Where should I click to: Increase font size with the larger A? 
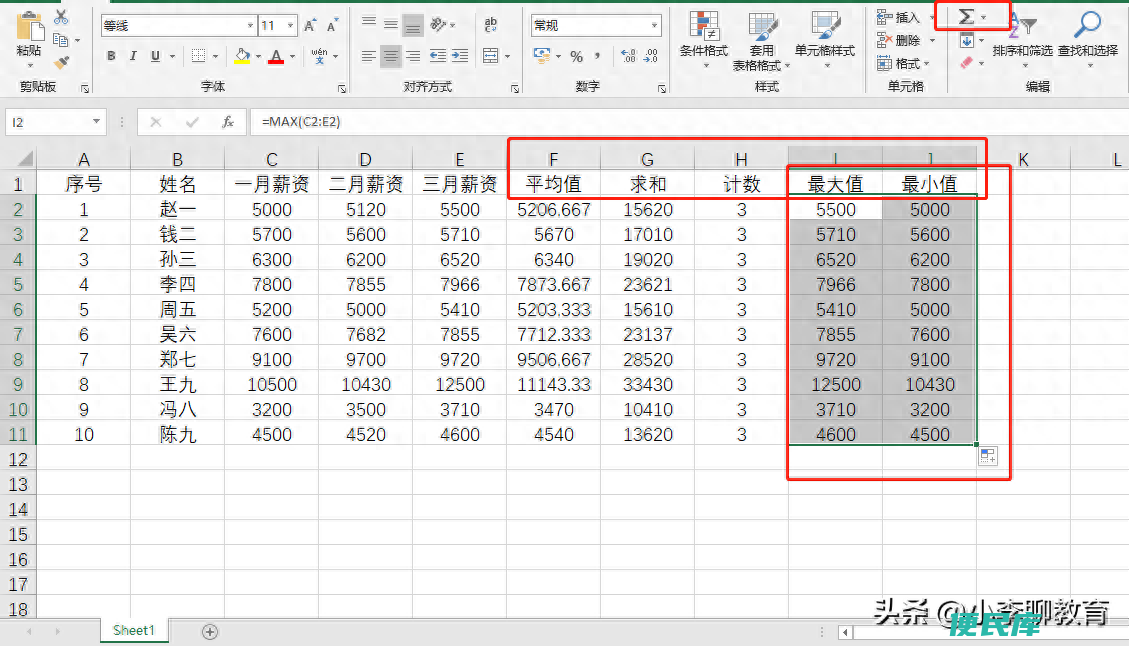310,26
